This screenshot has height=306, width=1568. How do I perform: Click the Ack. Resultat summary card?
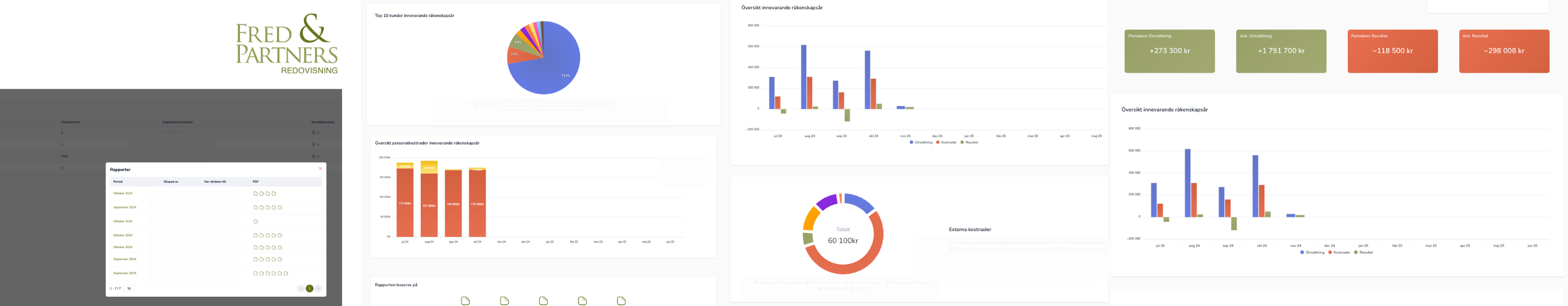coord(1504,51)
